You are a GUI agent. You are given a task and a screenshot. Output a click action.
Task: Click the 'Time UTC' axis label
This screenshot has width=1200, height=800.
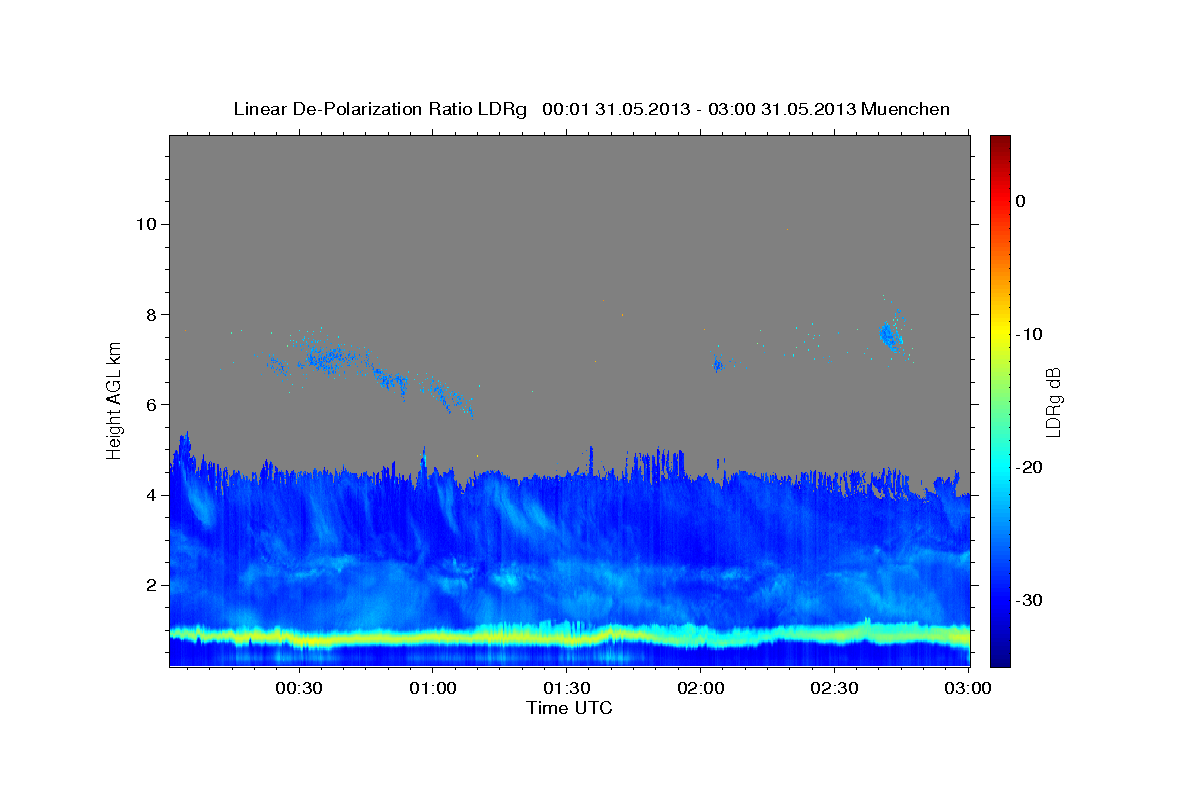[569, 708]
